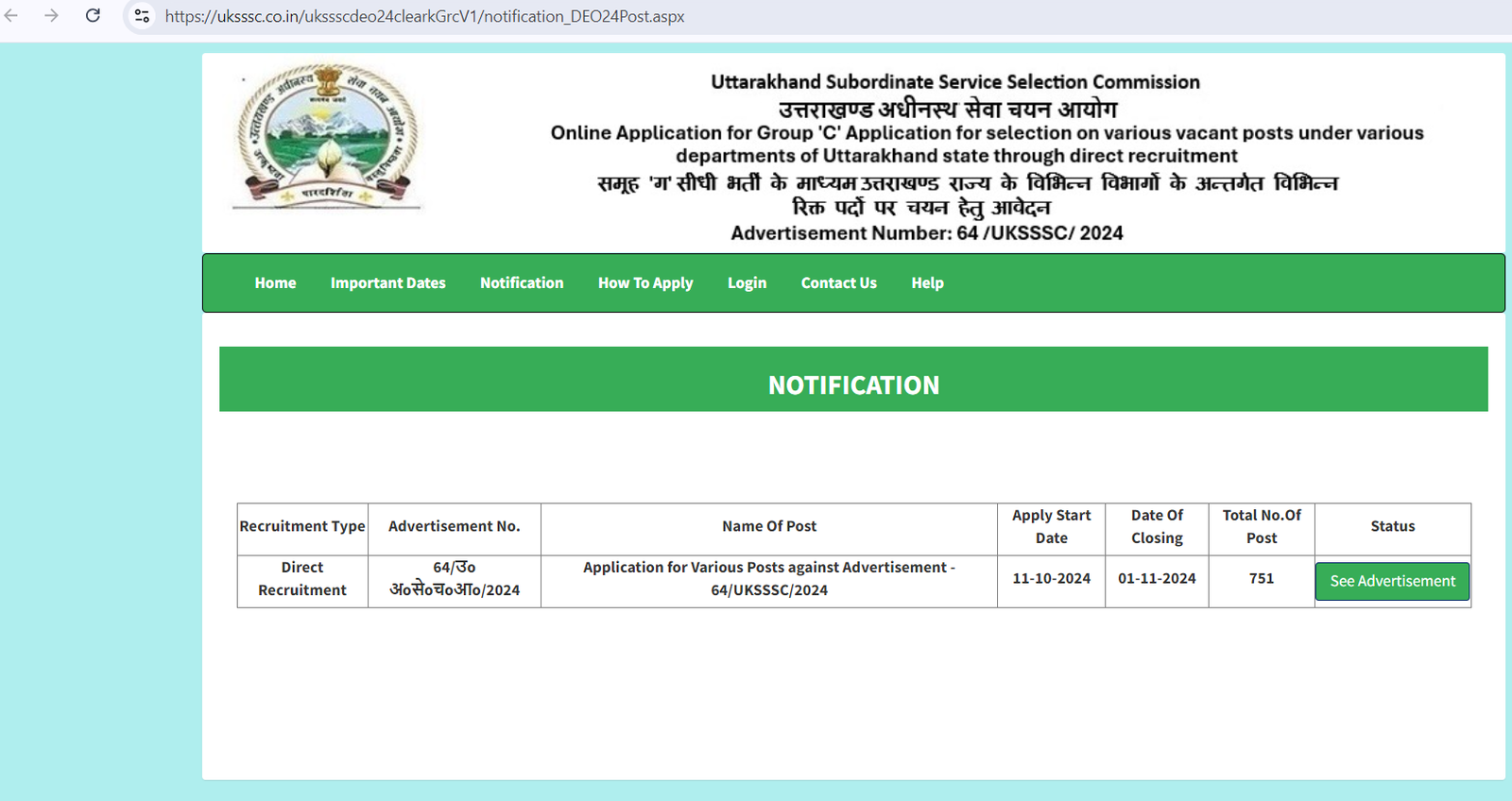1512x801 pixels.
Task: Click the Direct Recruitment cell
Action: tap(302, 579)
